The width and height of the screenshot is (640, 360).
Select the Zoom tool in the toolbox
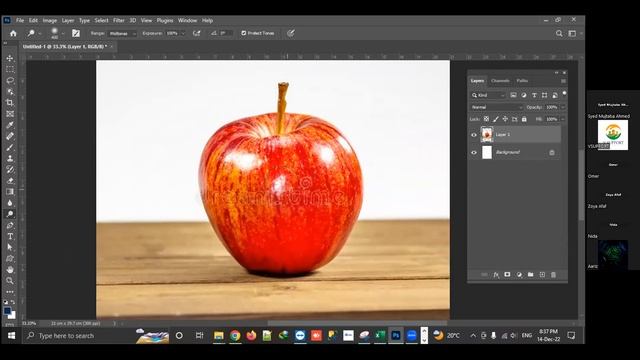point(10,280)
